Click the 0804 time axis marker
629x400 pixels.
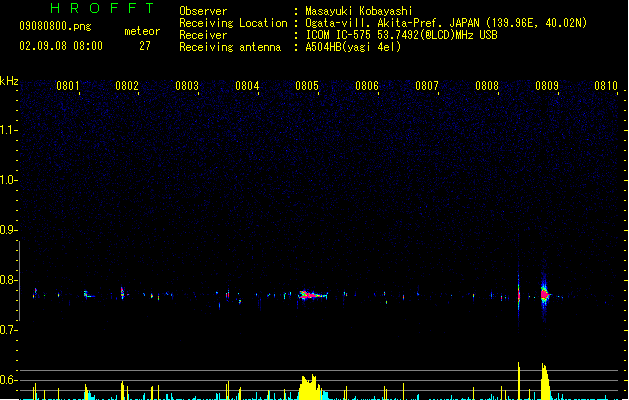coord(247,86)
